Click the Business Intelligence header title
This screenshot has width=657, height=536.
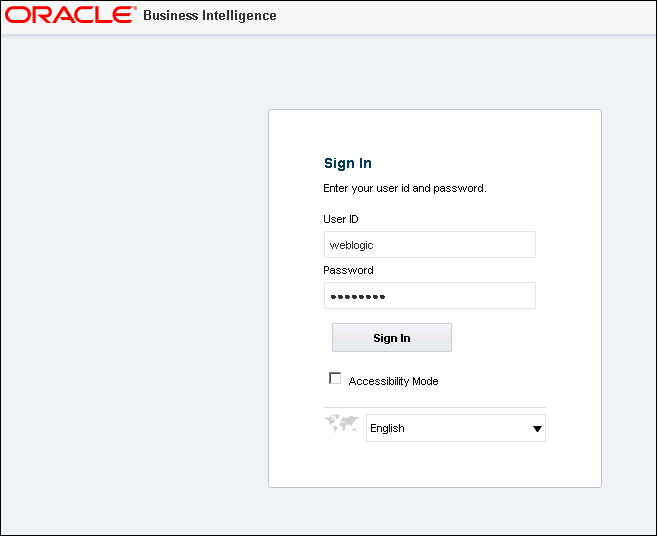pos(210,16)
